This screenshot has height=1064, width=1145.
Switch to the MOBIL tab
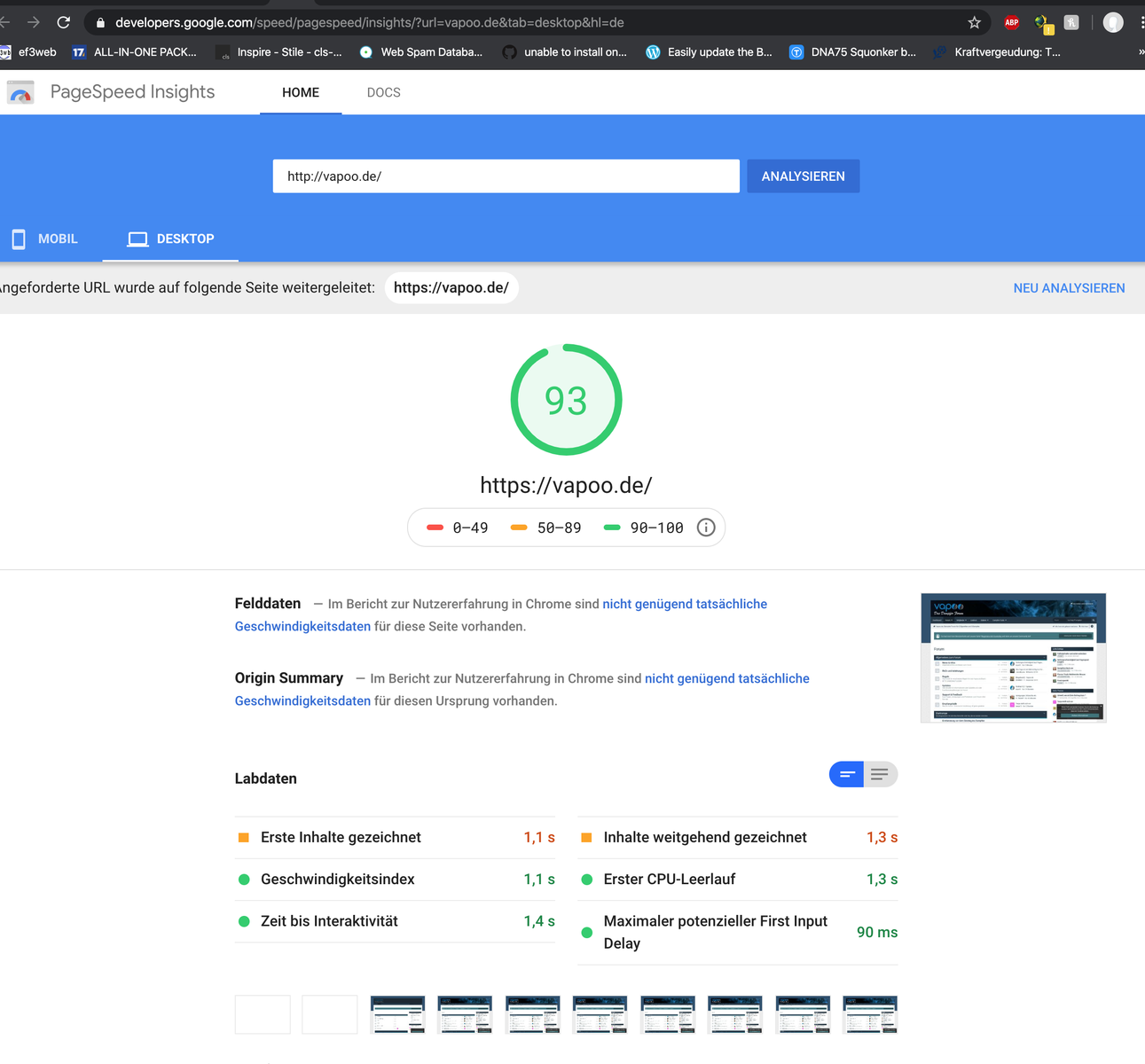click(x=46, y=239)
